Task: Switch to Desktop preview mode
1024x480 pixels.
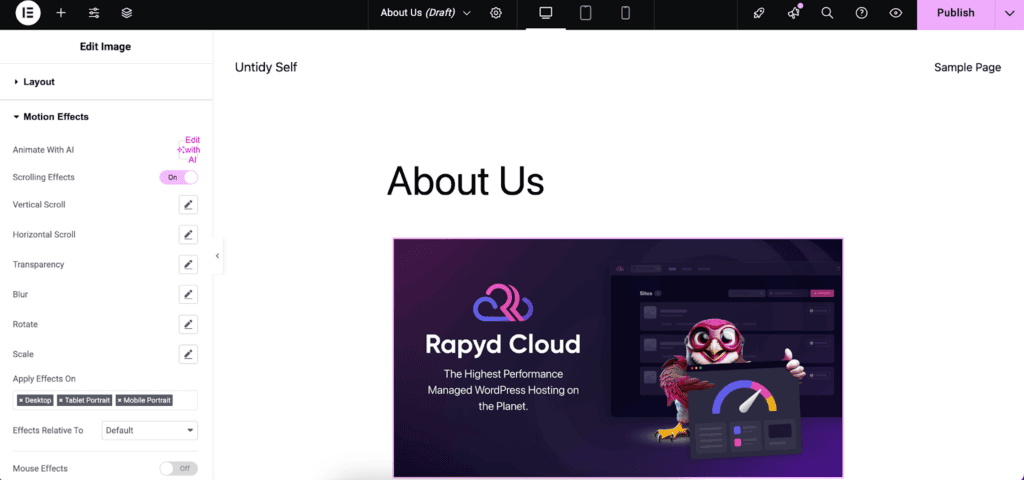Action: (x=546, y=13)
